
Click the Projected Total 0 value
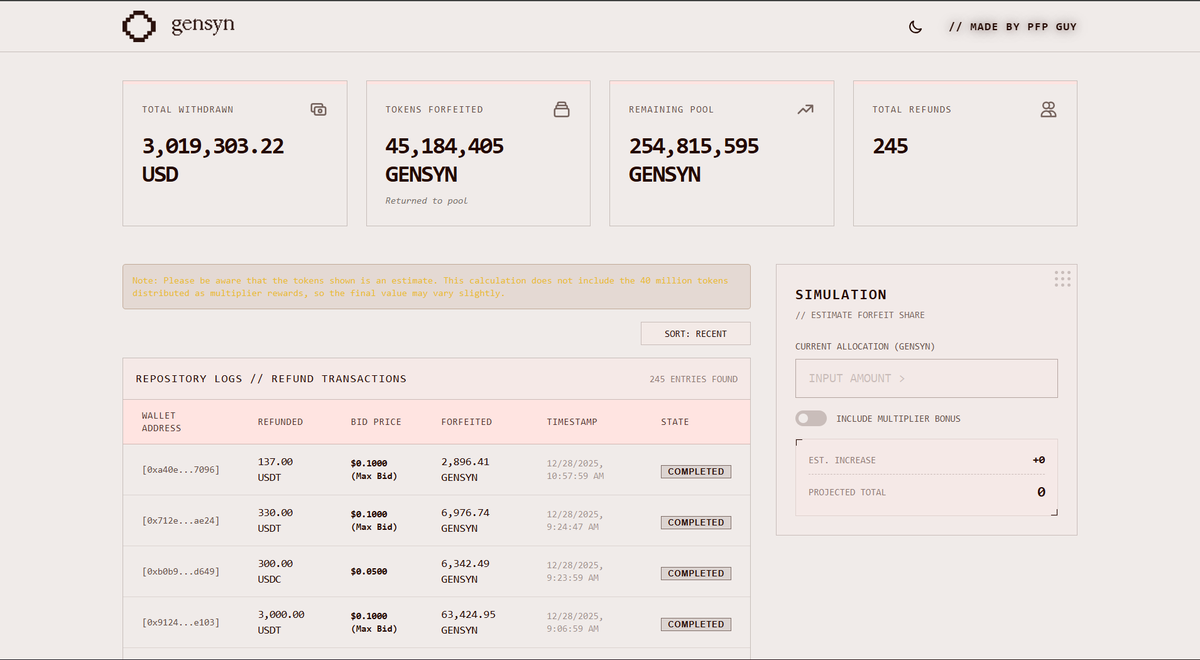pyautogui.click(x=1041, y=492)
